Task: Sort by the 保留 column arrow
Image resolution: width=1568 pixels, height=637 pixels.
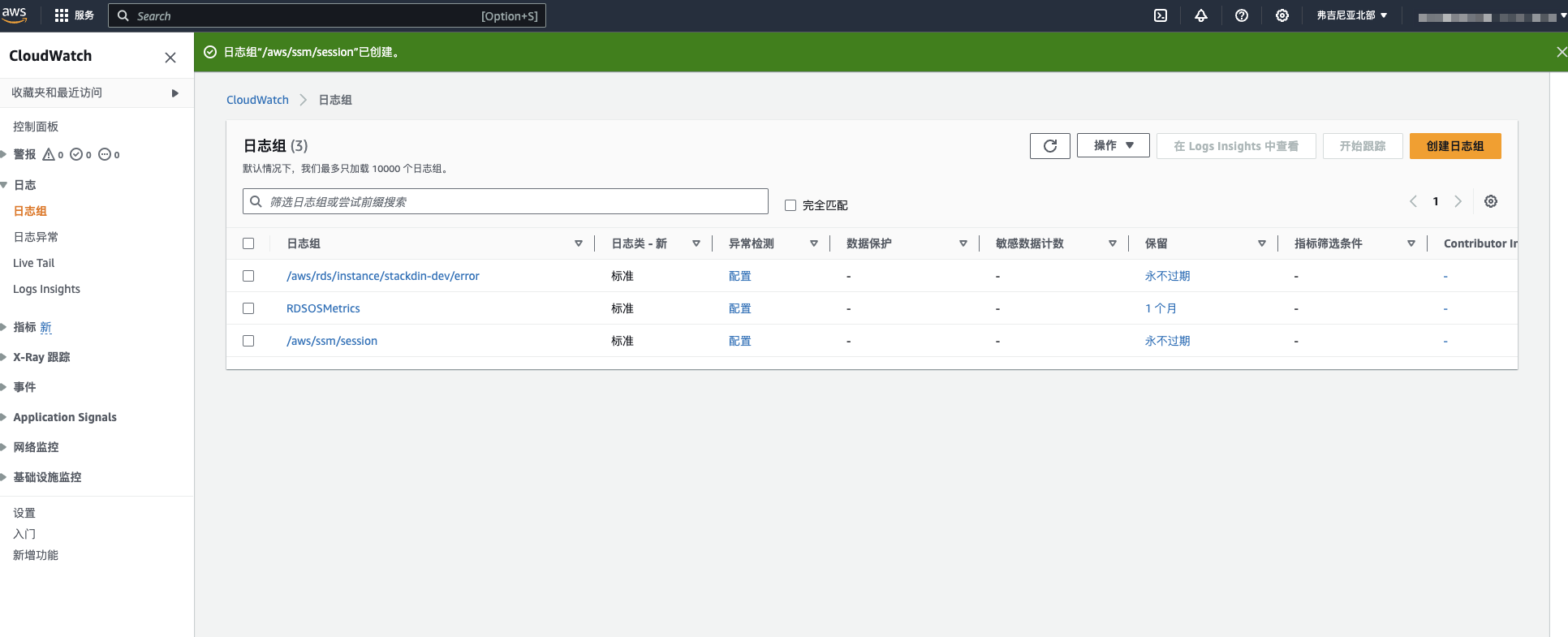Action: coord(1262,243)
